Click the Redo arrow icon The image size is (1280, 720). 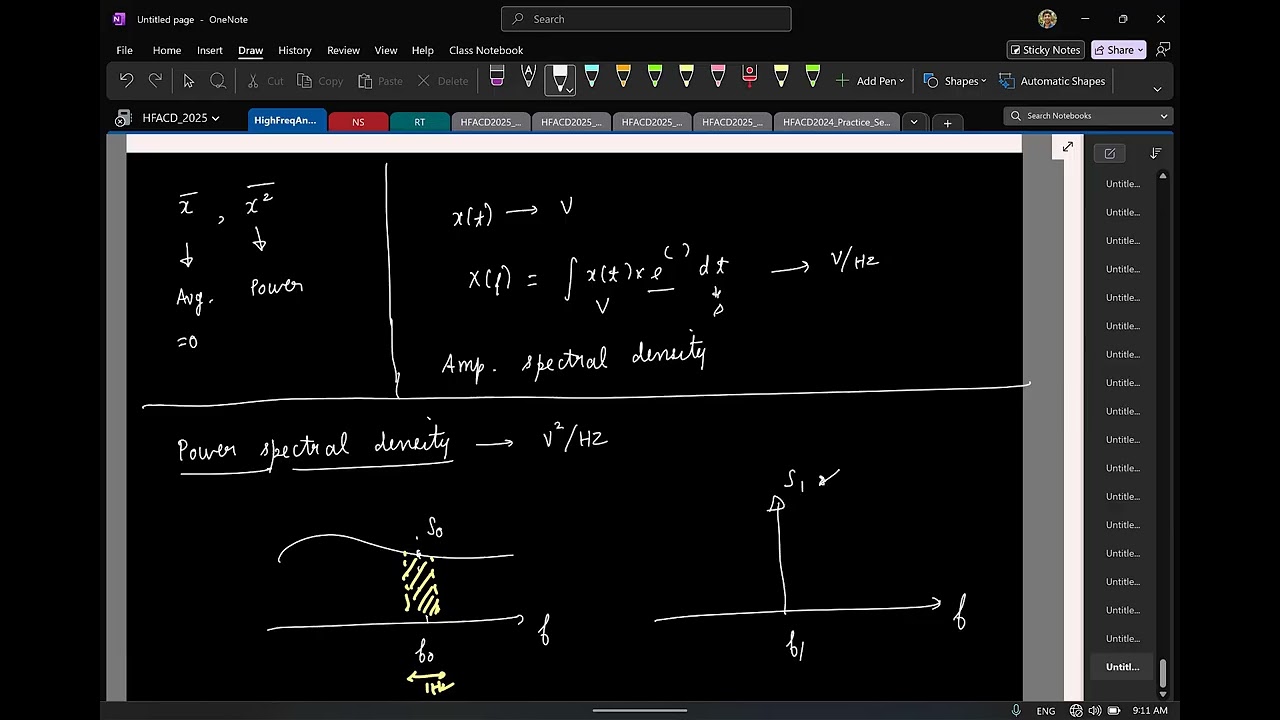click(x=155, y=81)
